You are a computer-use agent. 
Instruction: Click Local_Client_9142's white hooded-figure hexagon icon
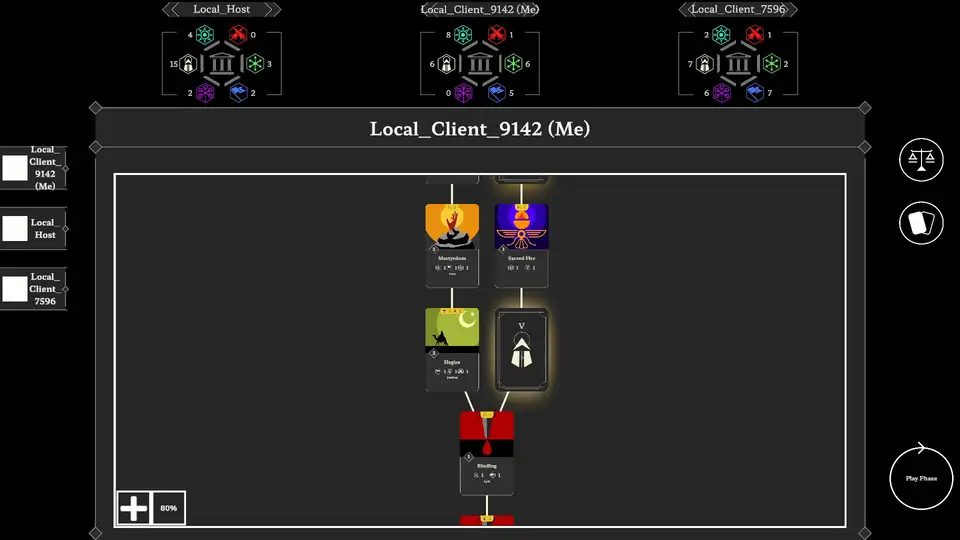click(447, 64)
